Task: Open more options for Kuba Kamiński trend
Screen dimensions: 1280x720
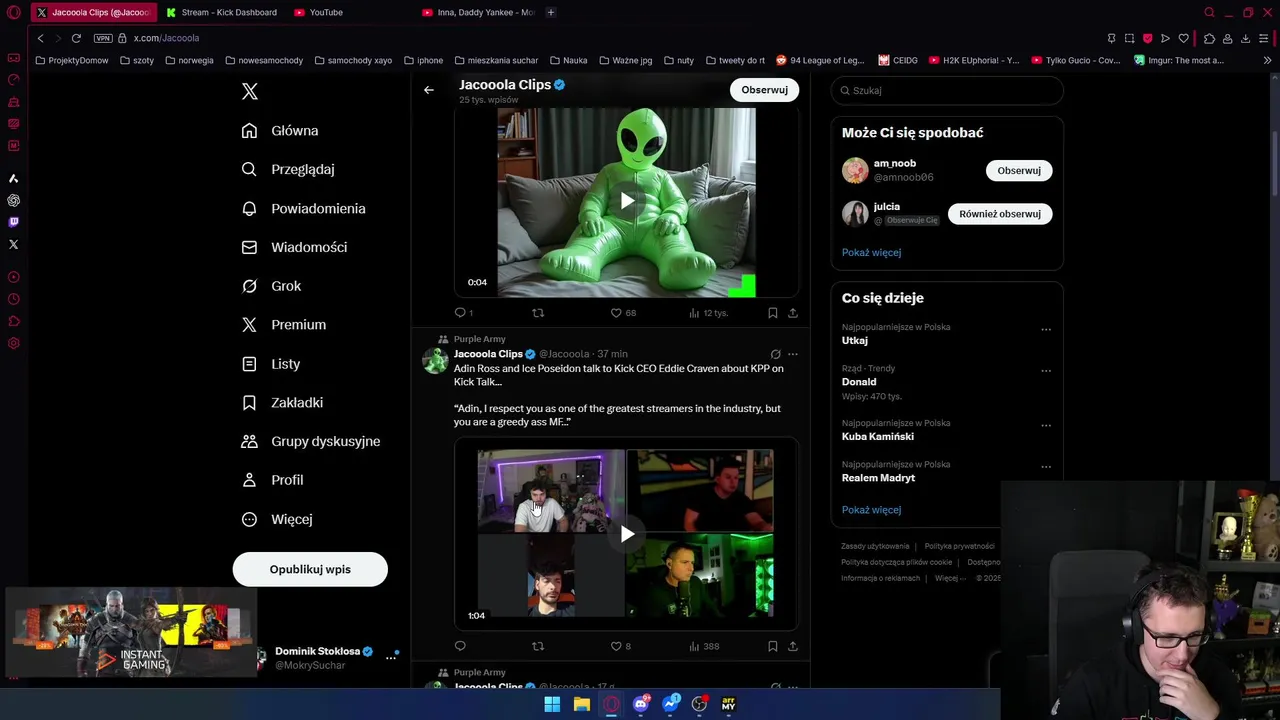Action: click(x=1046, y=426)
